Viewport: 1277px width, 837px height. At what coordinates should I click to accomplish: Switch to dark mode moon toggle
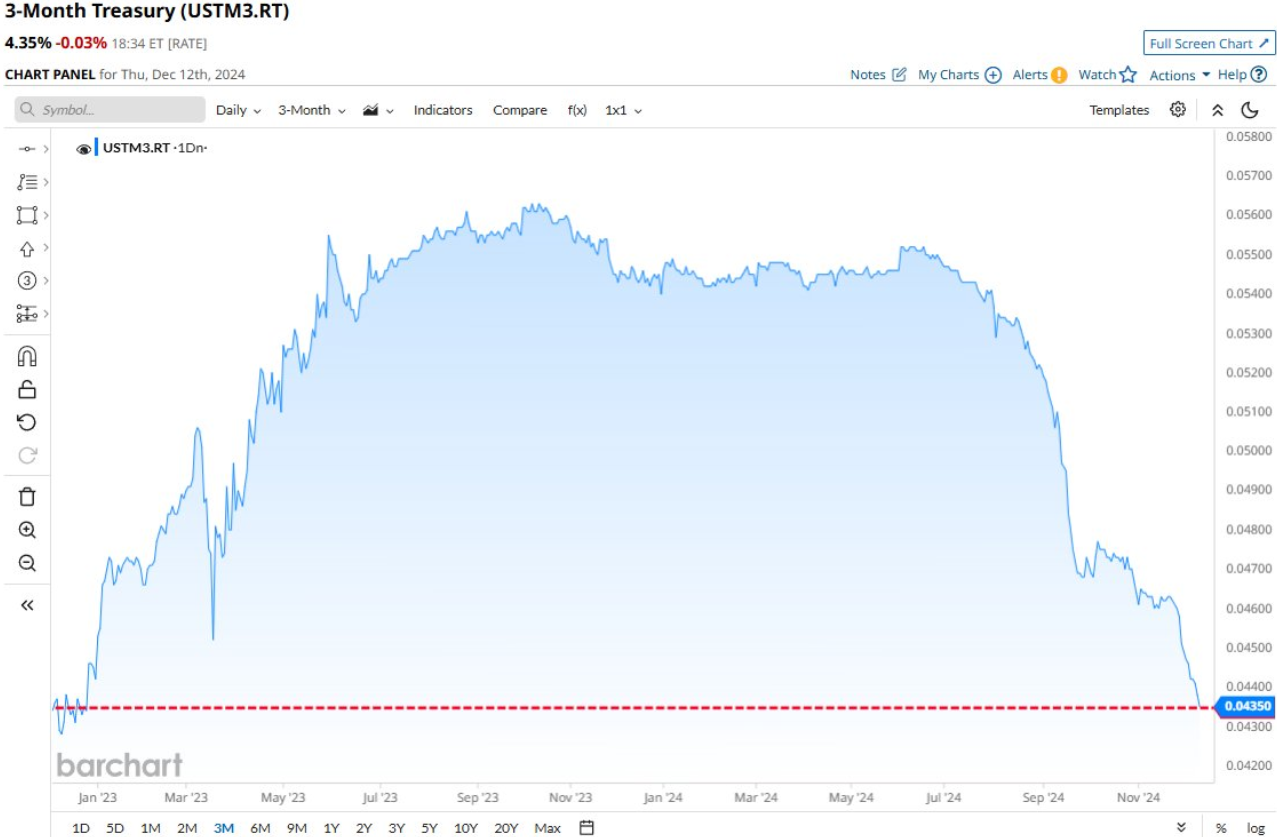click(1250, 110)
